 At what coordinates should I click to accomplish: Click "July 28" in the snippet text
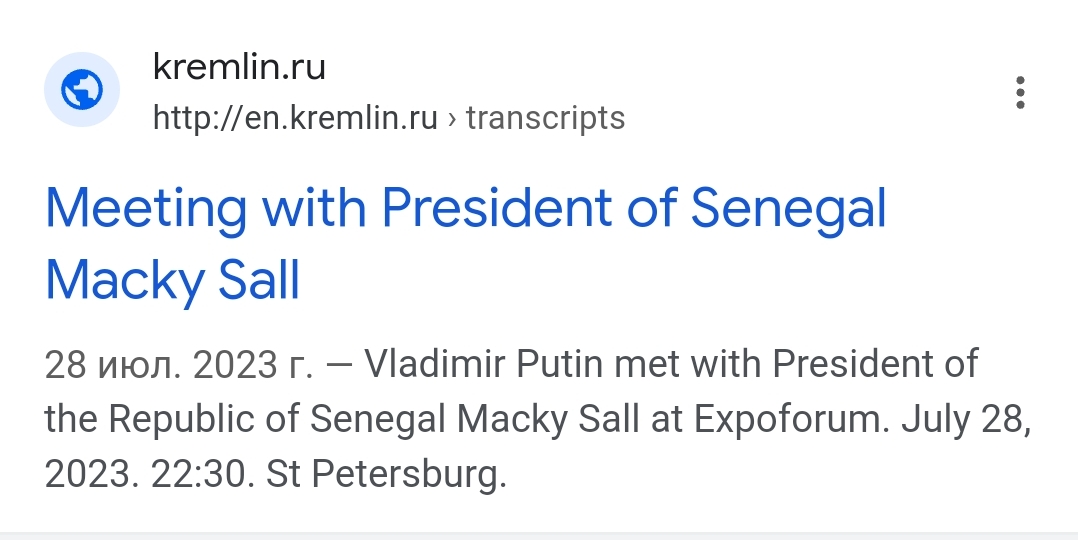tap(965, 419)
